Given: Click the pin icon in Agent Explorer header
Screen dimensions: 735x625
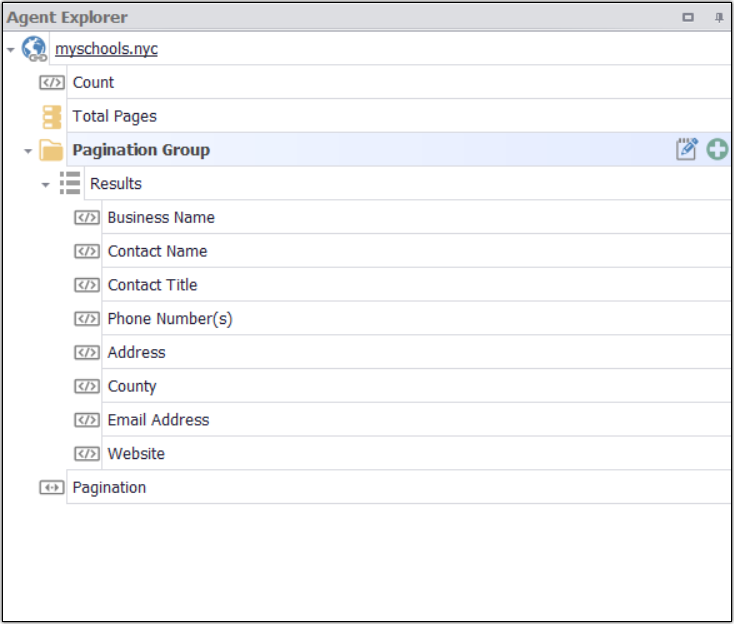Looking at the screenshot, I should (x=718, y=17).
